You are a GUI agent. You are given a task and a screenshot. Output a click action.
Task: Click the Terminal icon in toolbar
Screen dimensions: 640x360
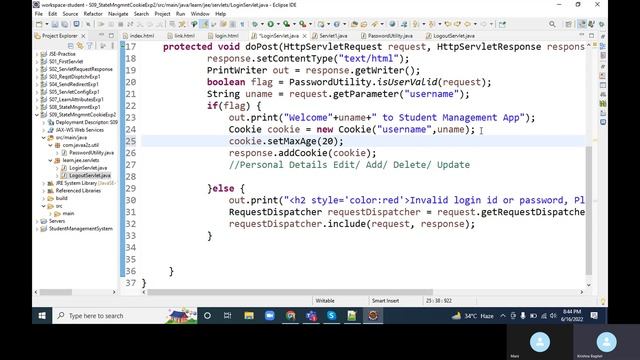pos(76,24)
